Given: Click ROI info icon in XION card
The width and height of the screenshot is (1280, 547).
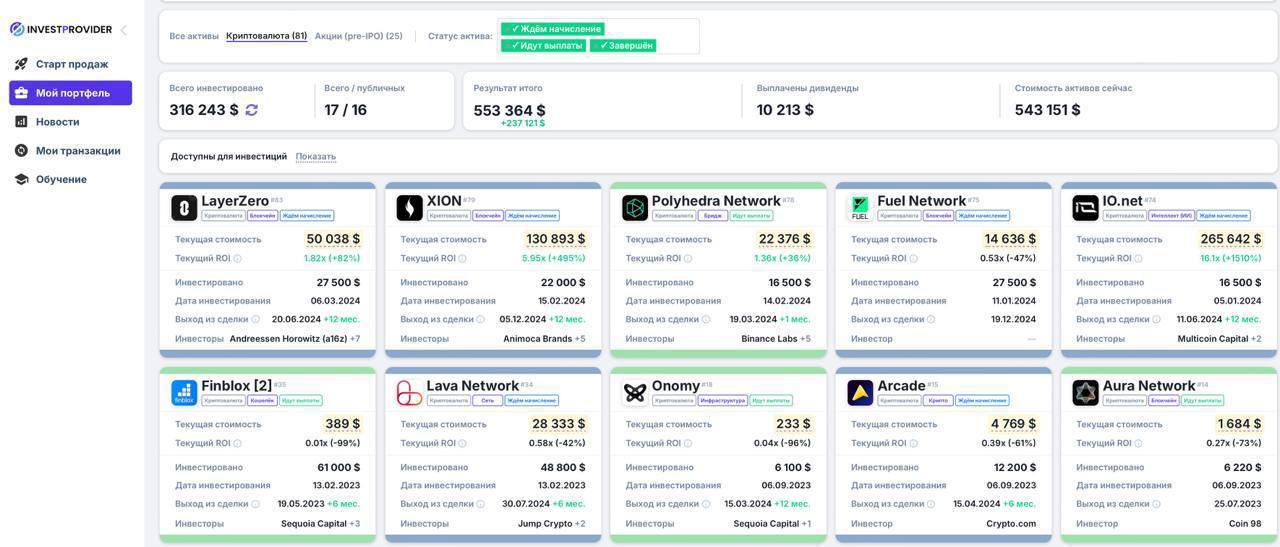Looking at the screenshot, I should point(462,259).
